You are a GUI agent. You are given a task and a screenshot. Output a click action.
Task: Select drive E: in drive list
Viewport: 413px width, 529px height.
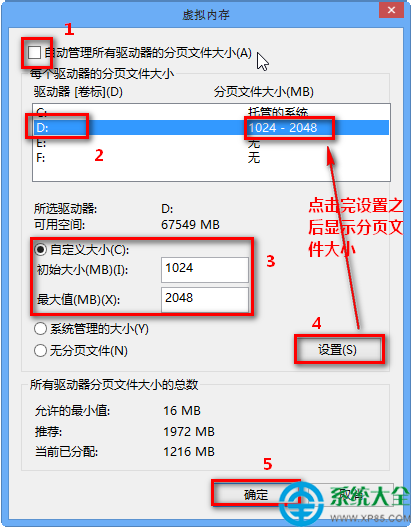click(211, 143)
